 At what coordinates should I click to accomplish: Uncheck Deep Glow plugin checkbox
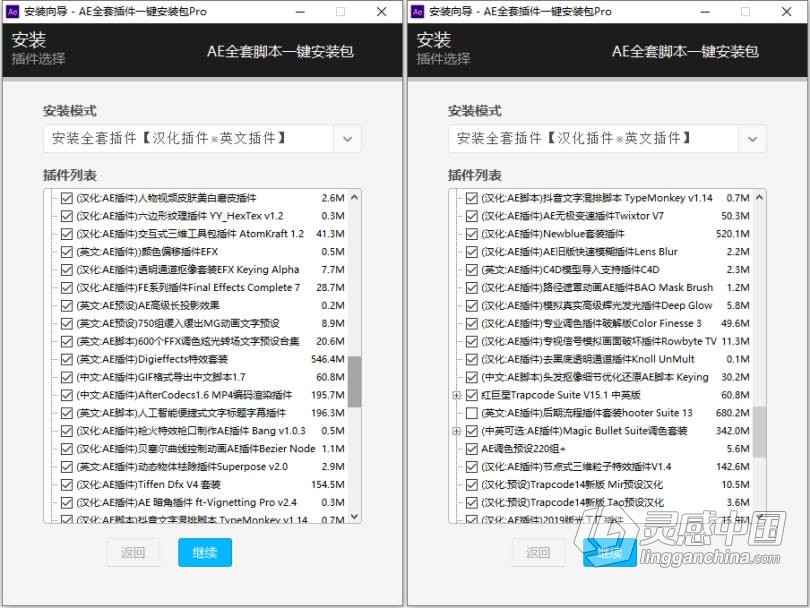pos(472,305)
